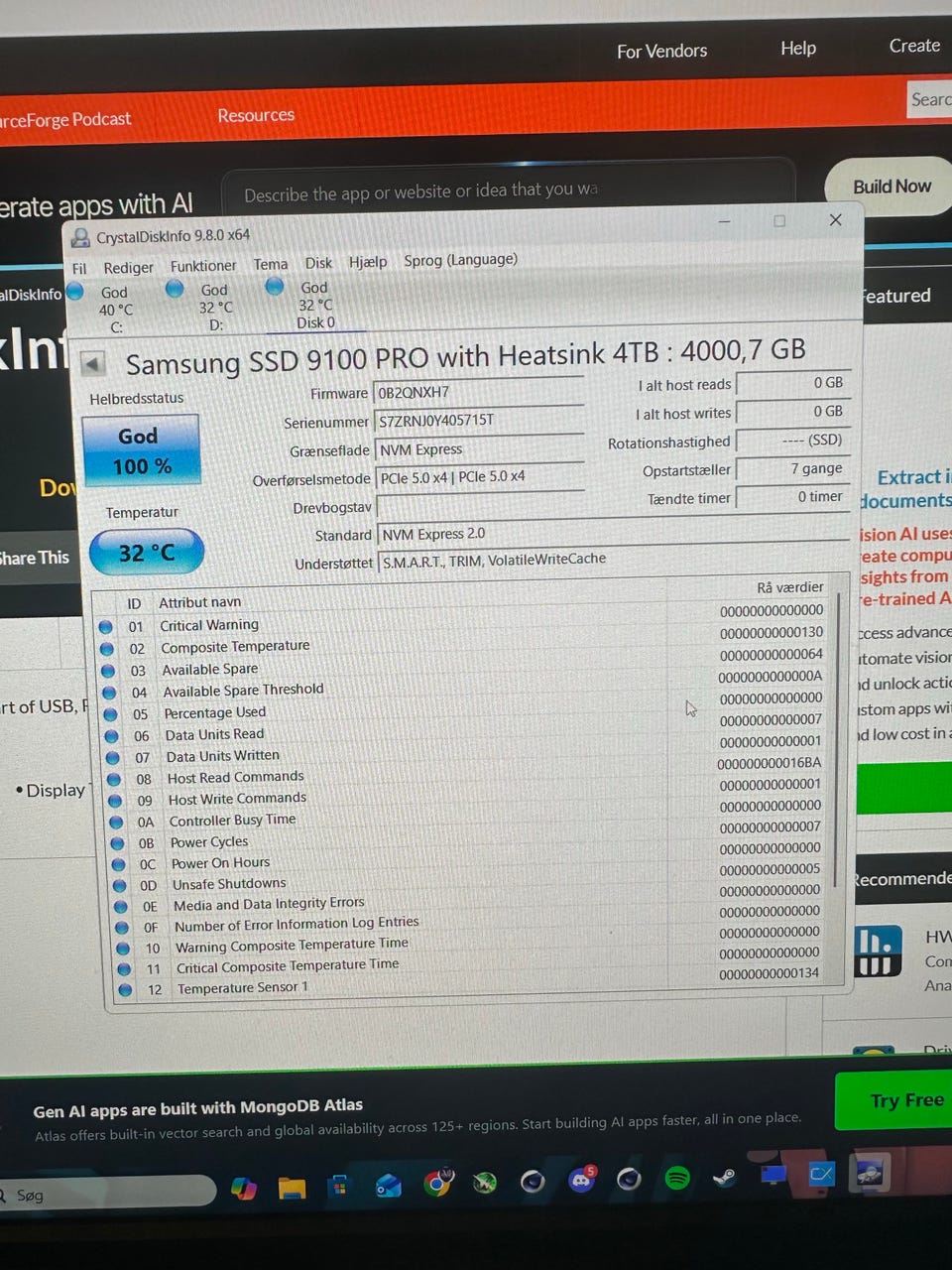
Task: Open Google Chrome from the taskbar
Action: click(x=437, y=1182)
